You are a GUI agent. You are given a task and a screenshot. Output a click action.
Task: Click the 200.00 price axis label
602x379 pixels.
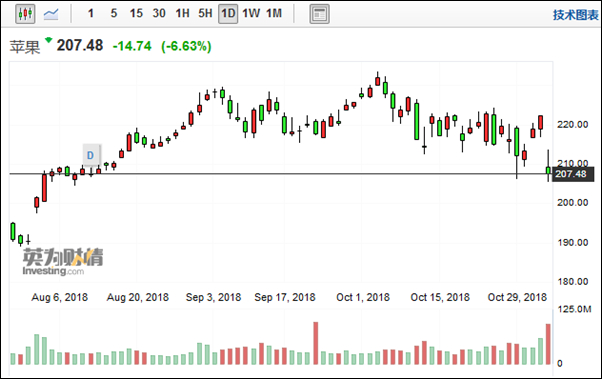point(572,202)
